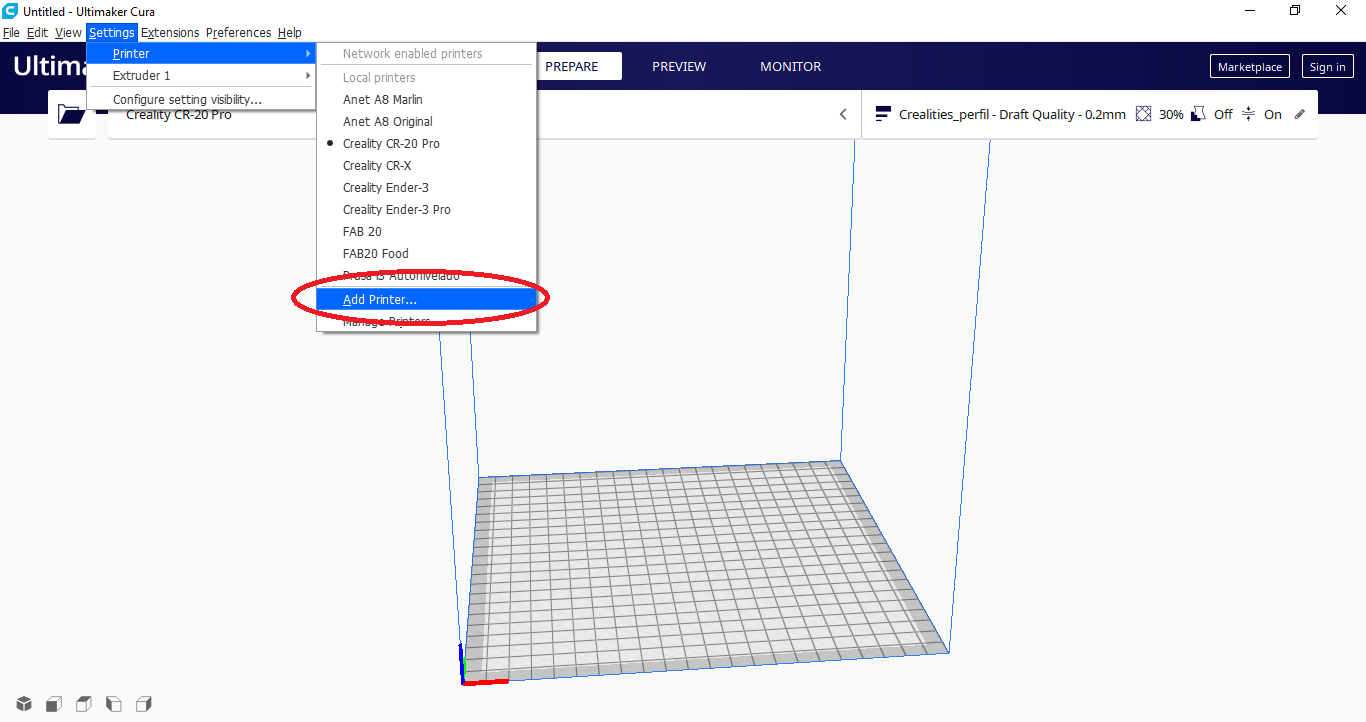Open the File menu
The height and width of the screenshot is (722, 1366).
[x=11, y=33]
